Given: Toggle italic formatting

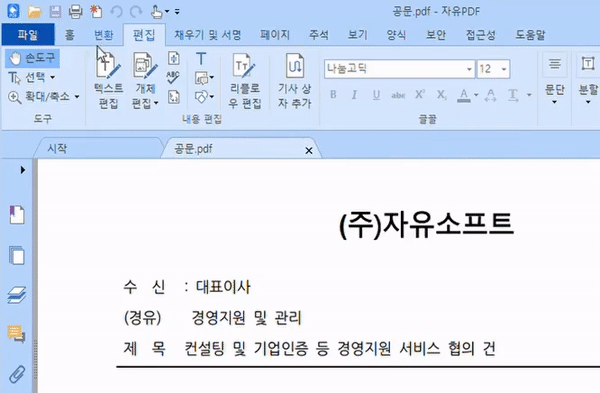Looking at the screenshot, I should coord(354,95).
